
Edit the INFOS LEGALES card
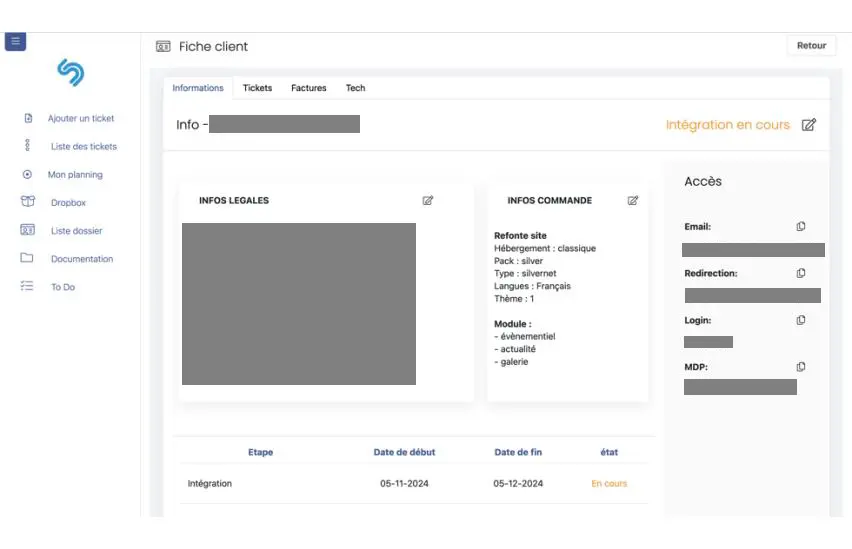[428, 201]
